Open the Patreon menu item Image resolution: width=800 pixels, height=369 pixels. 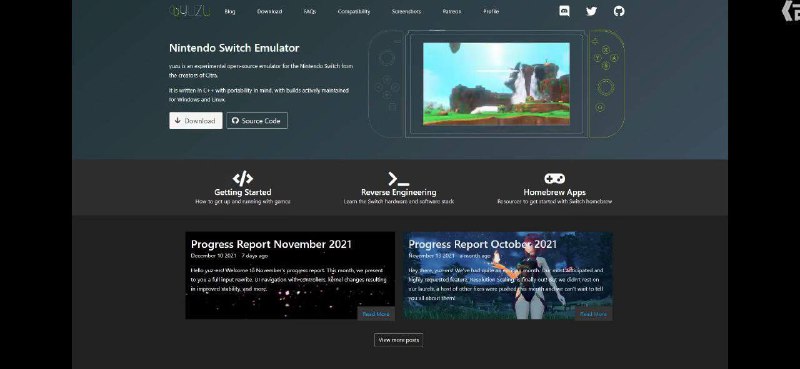(x=452, y=11)
